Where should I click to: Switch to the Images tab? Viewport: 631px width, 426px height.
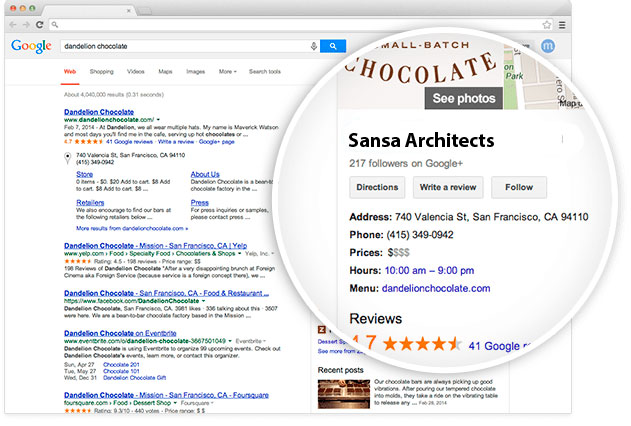[x=196, y=72]
